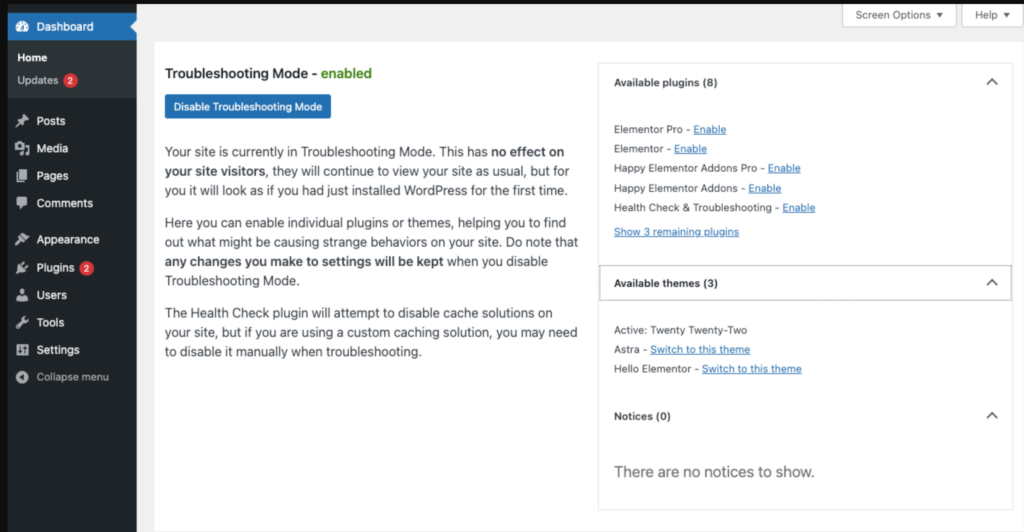The image size is (1024, 532).
Task: Enable Happy Elementor Addons Pro plugin
Action: [784, 168]
